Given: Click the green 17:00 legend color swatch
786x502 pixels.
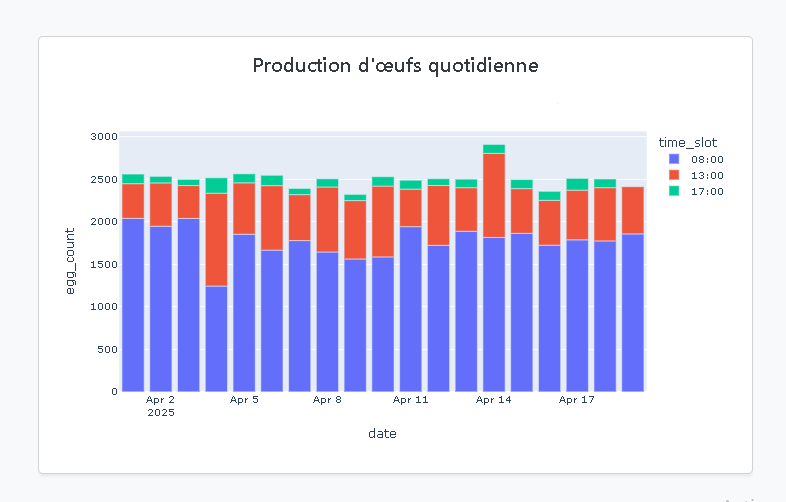Looking at the screenshot, I should click(x=673, y=191).
